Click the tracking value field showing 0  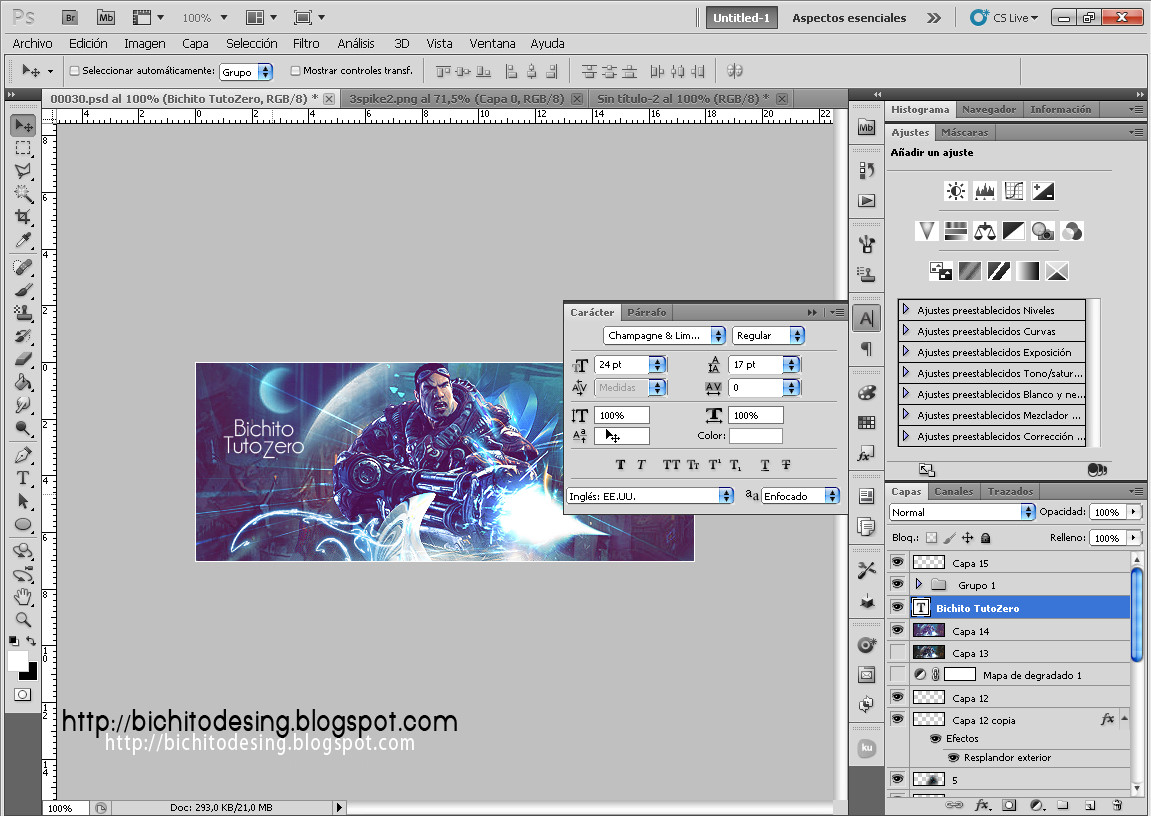(755, 387)
